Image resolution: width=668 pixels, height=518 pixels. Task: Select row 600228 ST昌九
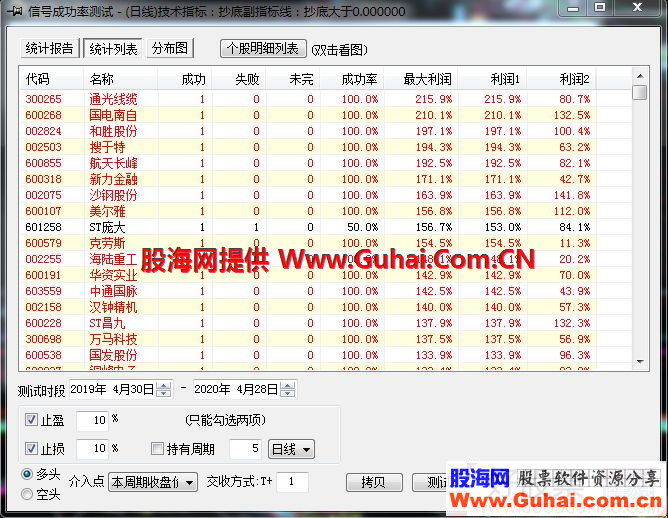pos(326,323)
